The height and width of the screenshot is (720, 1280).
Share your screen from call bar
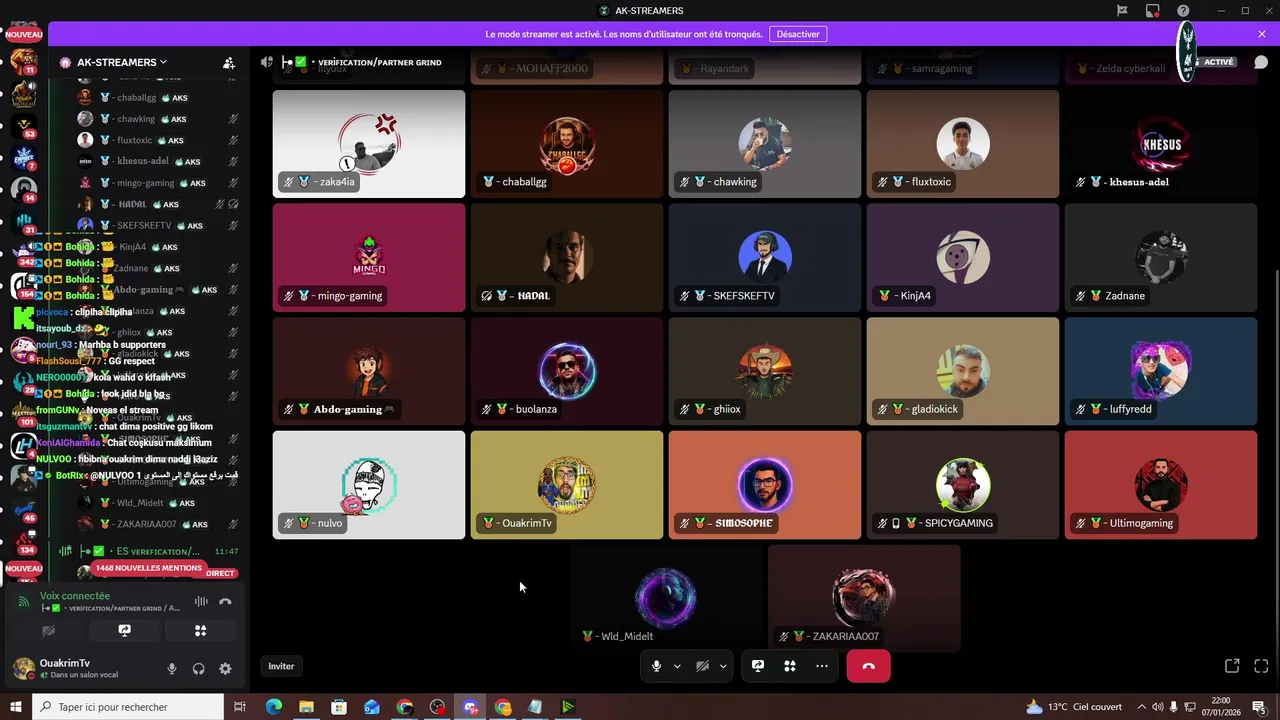tap(758, 666)
